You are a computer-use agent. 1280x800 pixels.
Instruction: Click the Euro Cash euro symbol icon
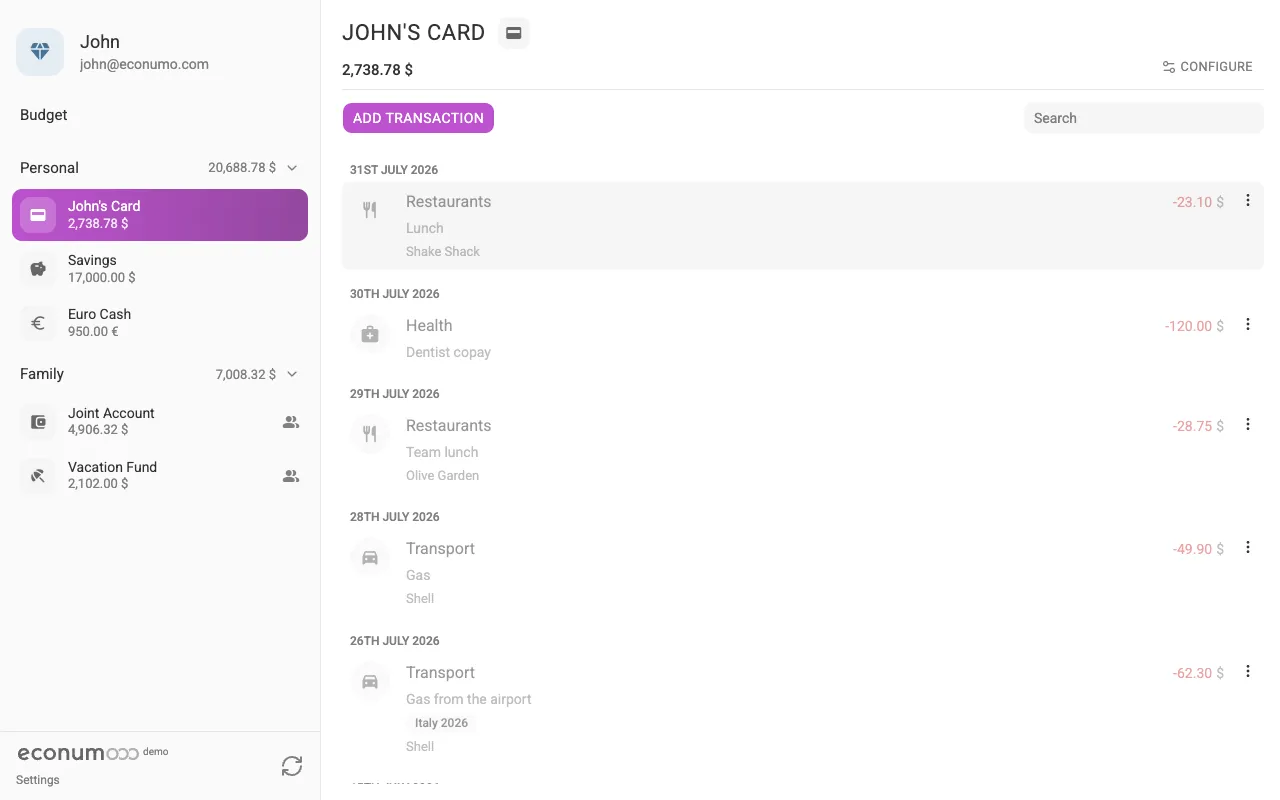pos(38,323)
